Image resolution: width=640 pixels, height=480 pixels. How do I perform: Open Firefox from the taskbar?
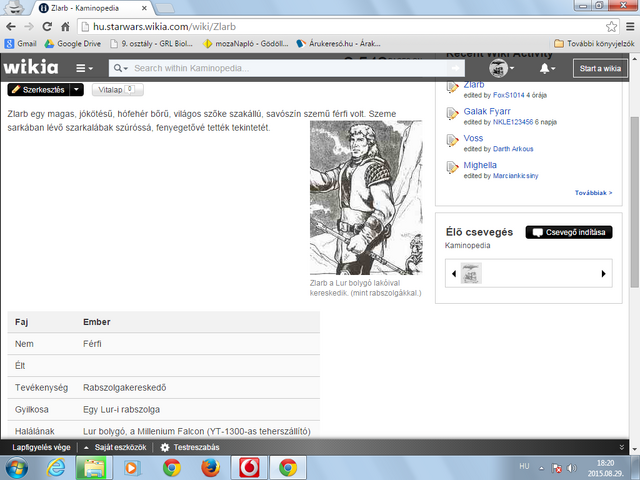click(x=211, y=468)
